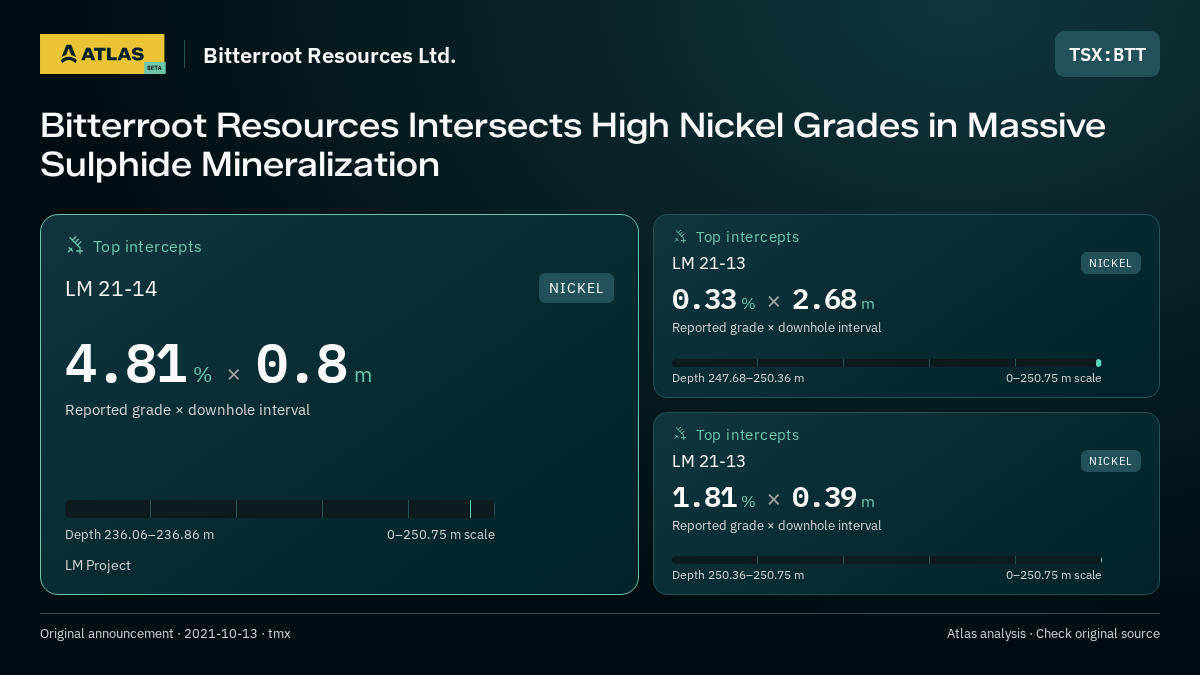Click the Depth 250.36–250.75 m label
Image resolution: width=1200 pixels, height=675 pixels.
tap(738, 575)
